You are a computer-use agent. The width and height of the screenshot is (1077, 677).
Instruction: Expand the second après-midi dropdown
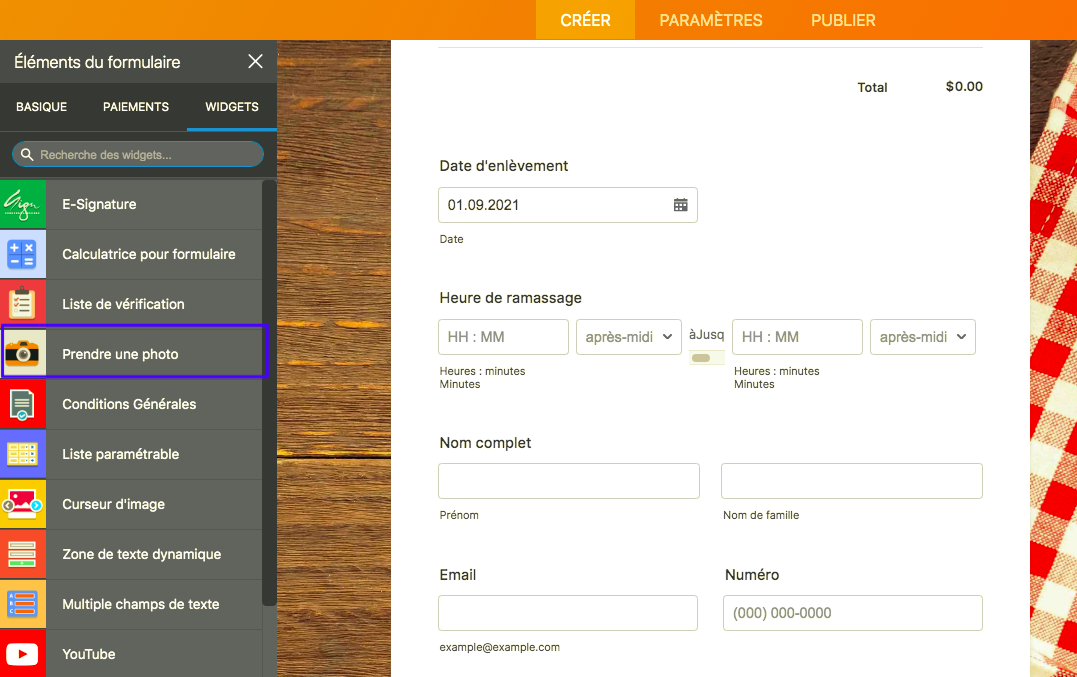922,337
